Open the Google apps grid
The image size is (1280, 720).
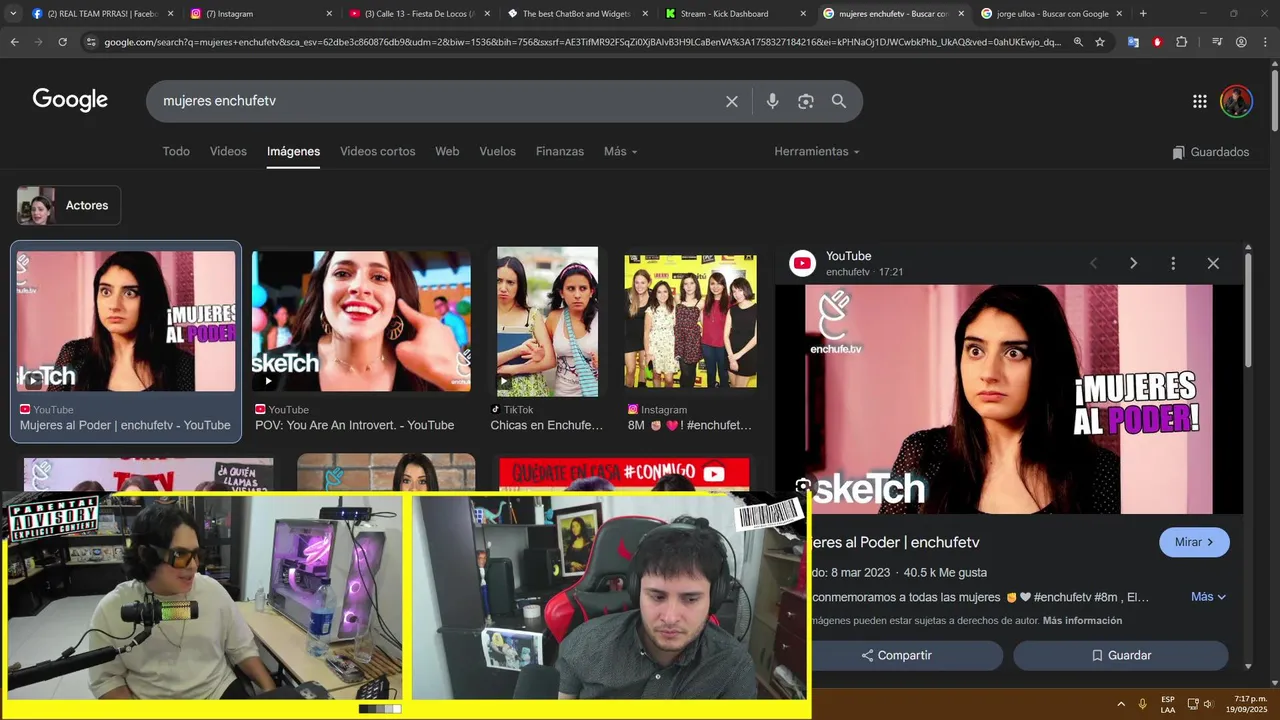tap(1200, 101)
